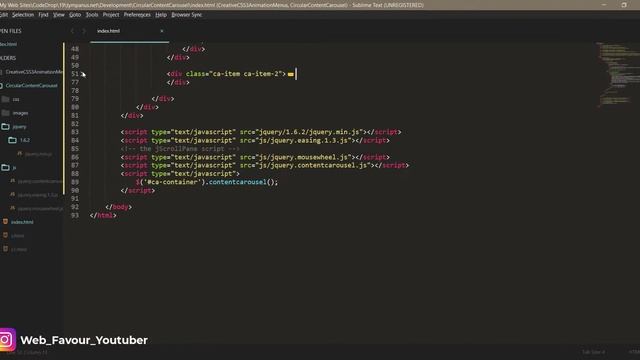The height and width of the screenshot is (360, 640).
Task: Click the Tab Size indicator in status bar
Action: coord(593,352)
